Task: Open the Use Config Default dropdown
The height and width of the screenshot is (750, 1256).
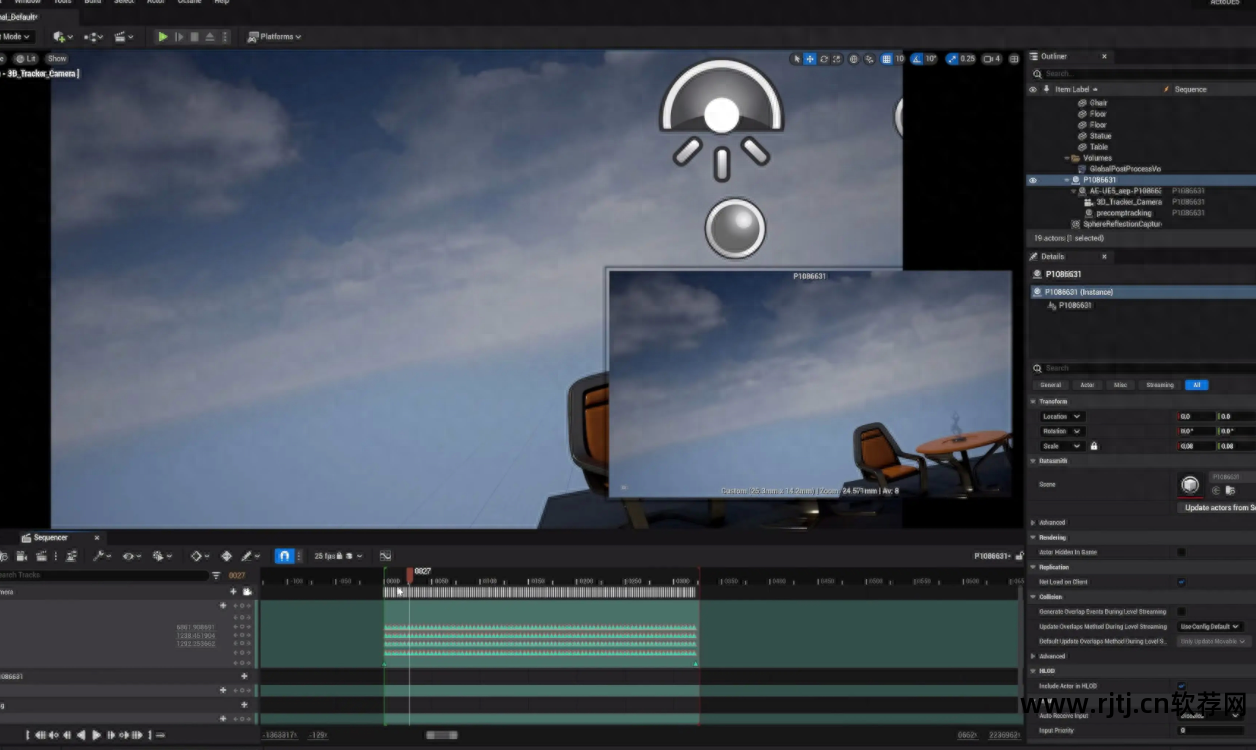Action: pos(1209,627)
